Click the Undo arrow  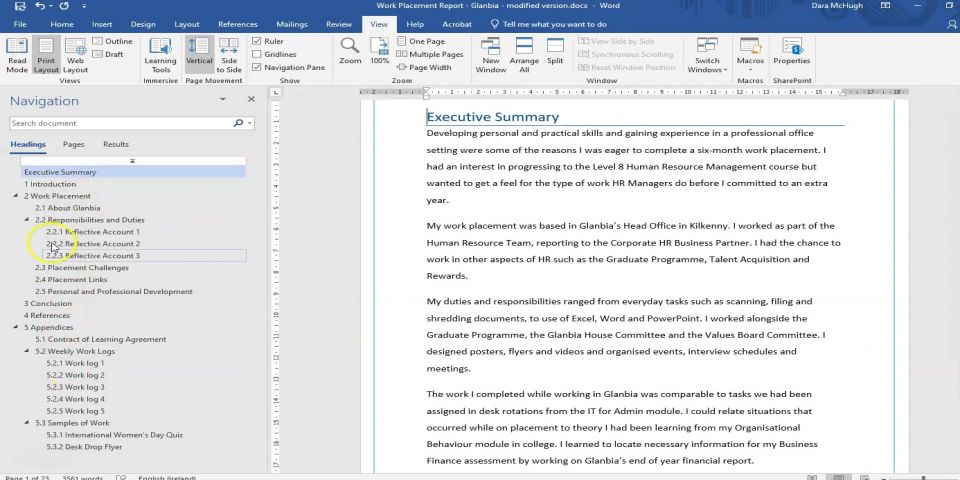click(40, 7)
